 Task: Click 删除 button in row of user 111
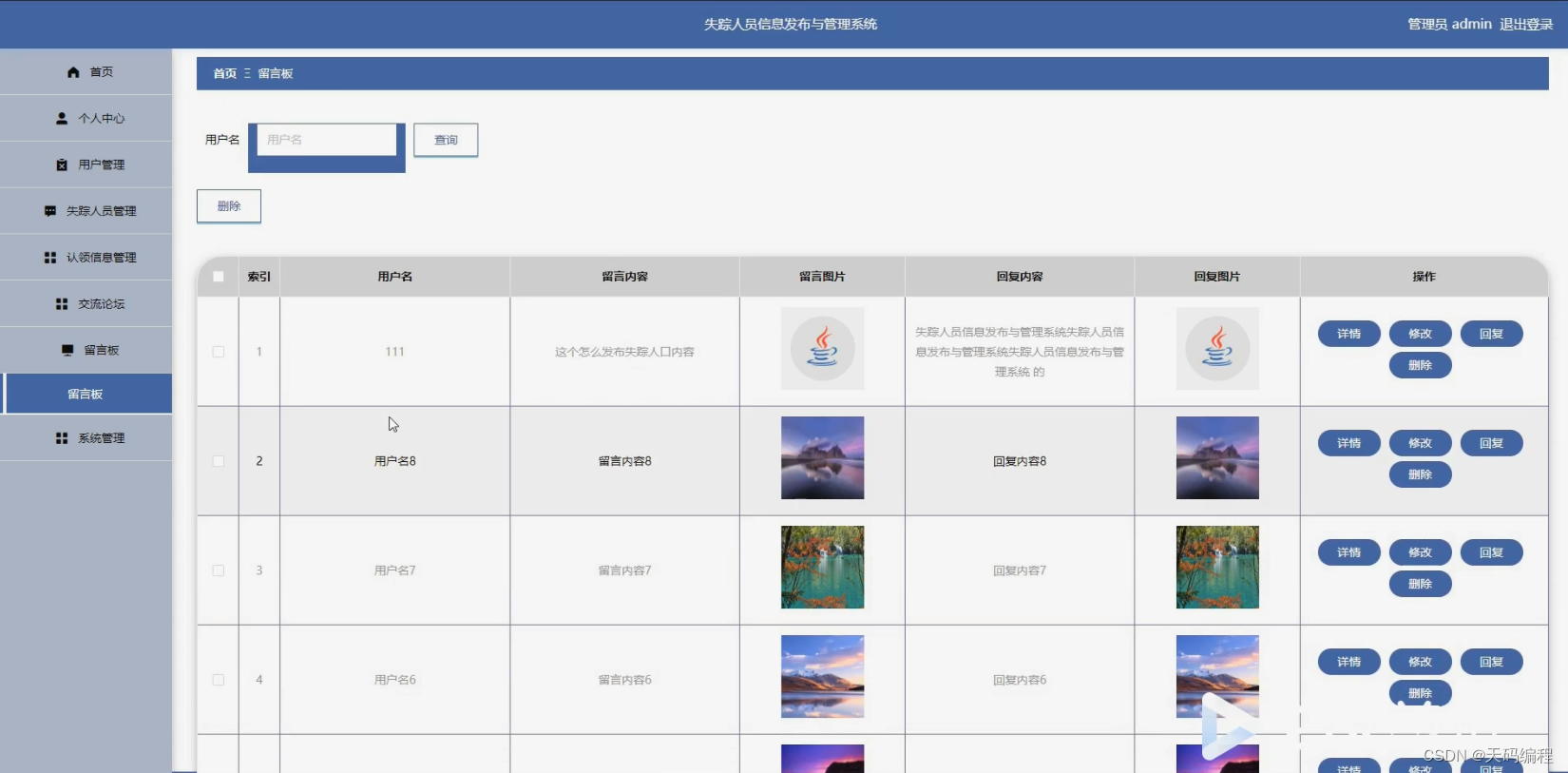point(1421,365)
